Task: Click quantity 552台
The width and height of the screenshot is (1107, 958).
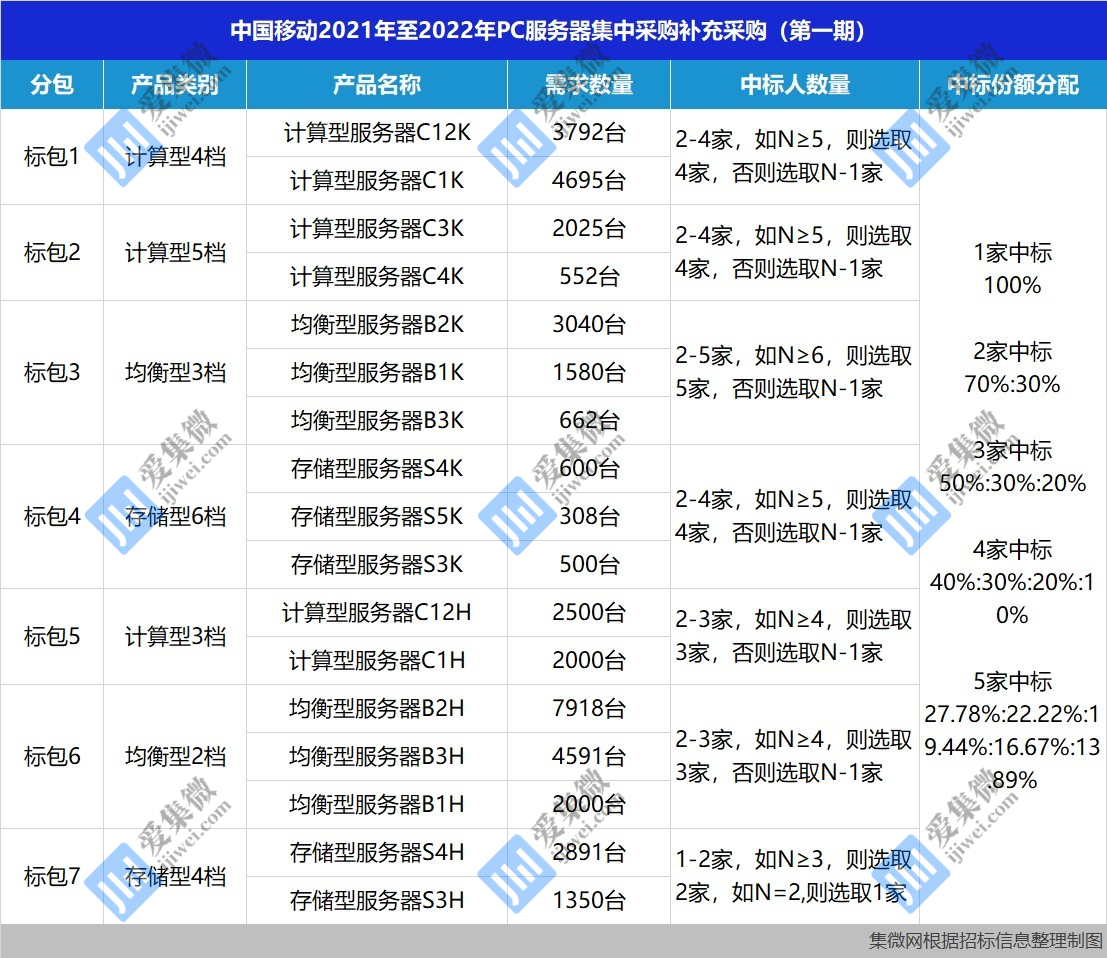Action: (x=589, y=276)
